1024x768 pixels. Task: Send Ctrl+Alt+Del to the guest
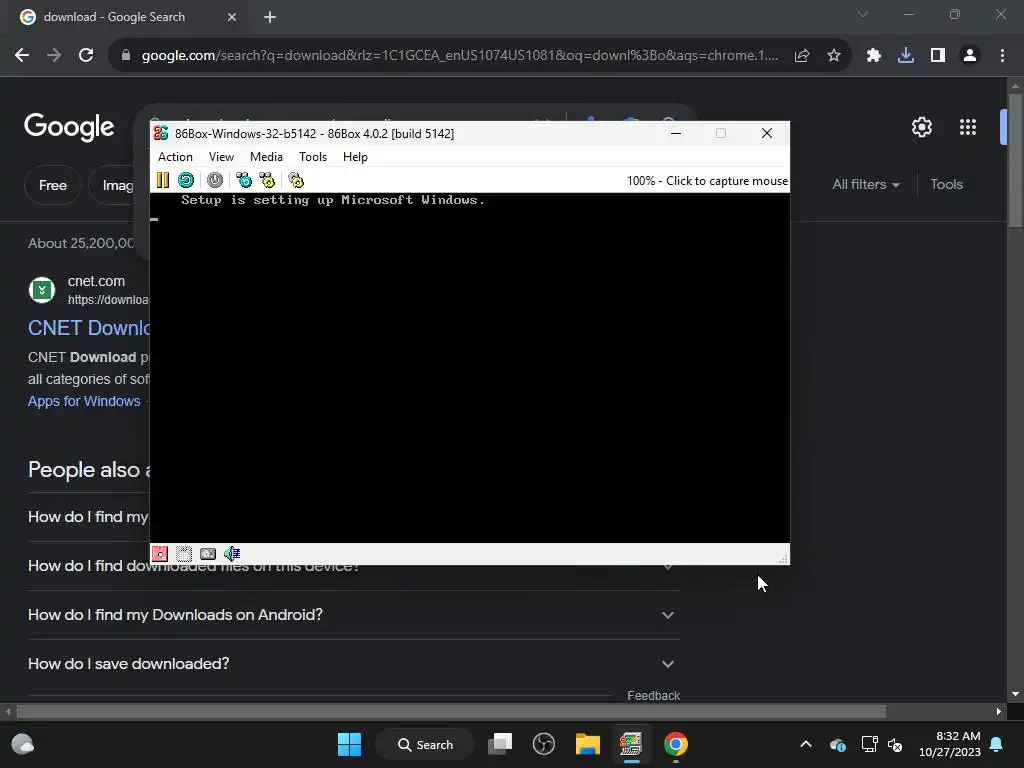(x=244, y=180)
